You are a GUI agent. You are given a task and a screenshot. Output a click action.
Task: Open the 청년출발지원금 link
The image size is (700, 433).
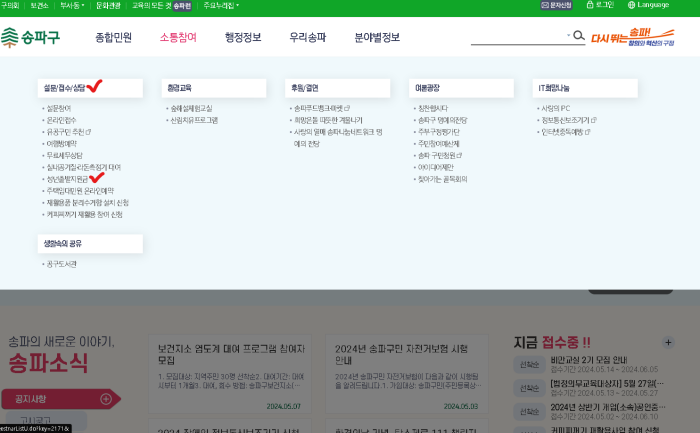click(67, 179)
